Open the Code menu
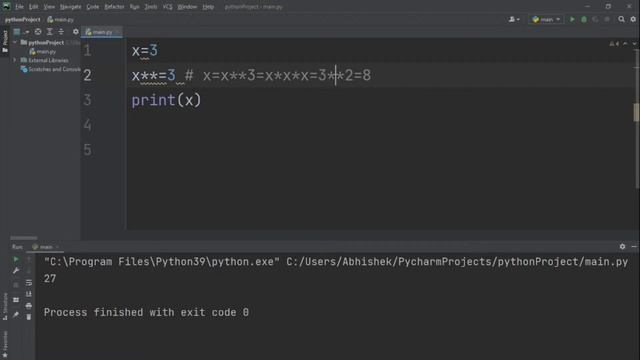The width and height of the screenshot is (640, 360). click(x=93, y=7)
